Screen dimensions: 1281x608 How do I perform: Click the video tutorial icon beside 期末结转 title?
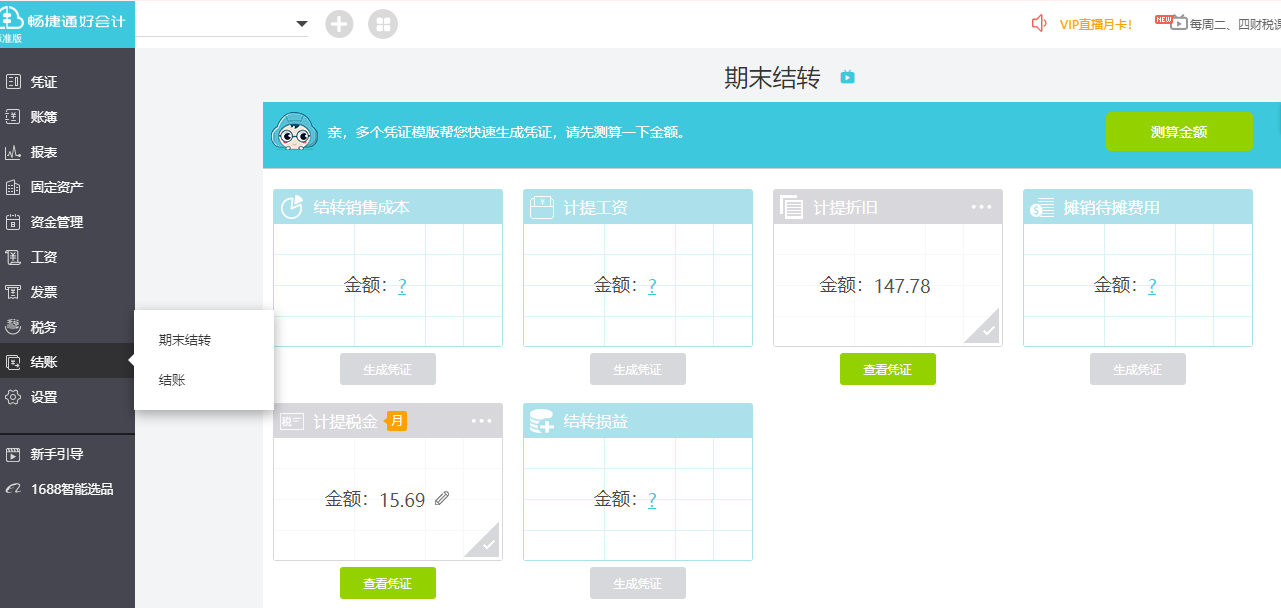click(847, 77)
